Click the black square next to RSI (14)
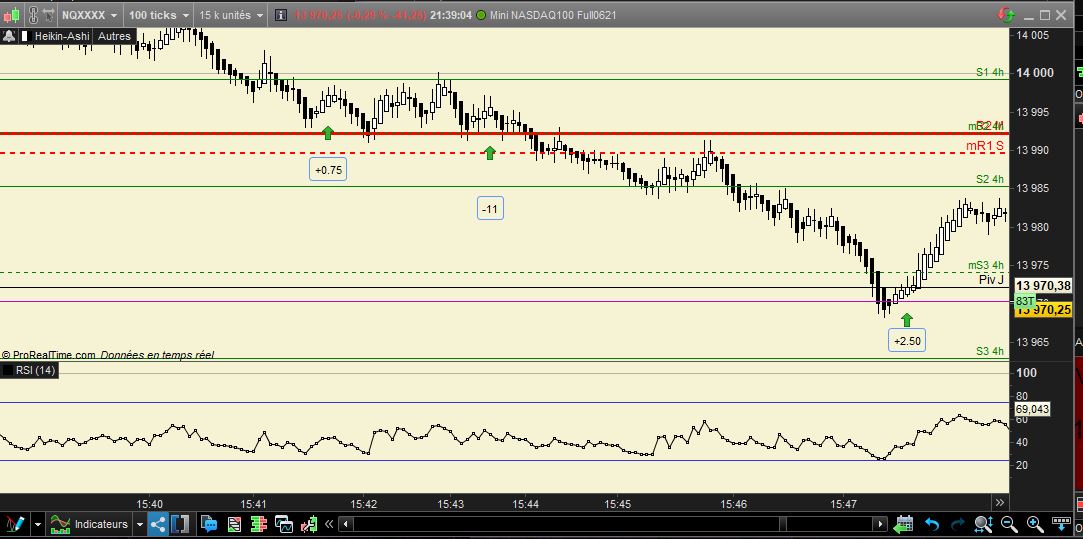 pyautogui.click(x=8, y=371)
